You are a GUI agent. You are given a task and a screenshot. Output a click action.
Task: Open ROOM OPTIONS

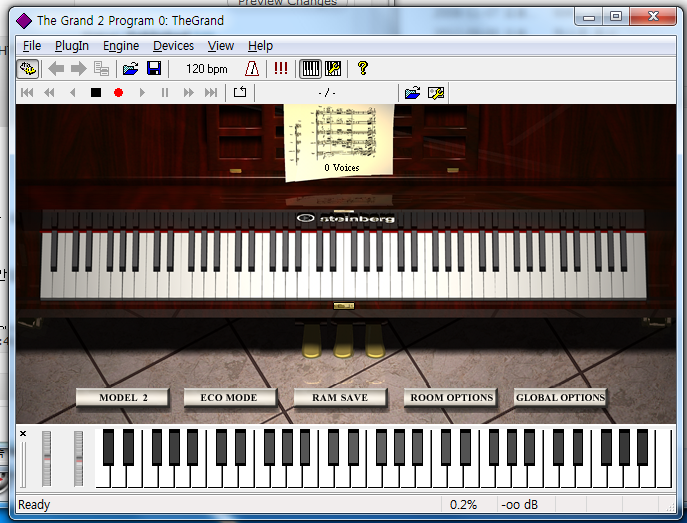pyautogui.click(x=451, y=398)
